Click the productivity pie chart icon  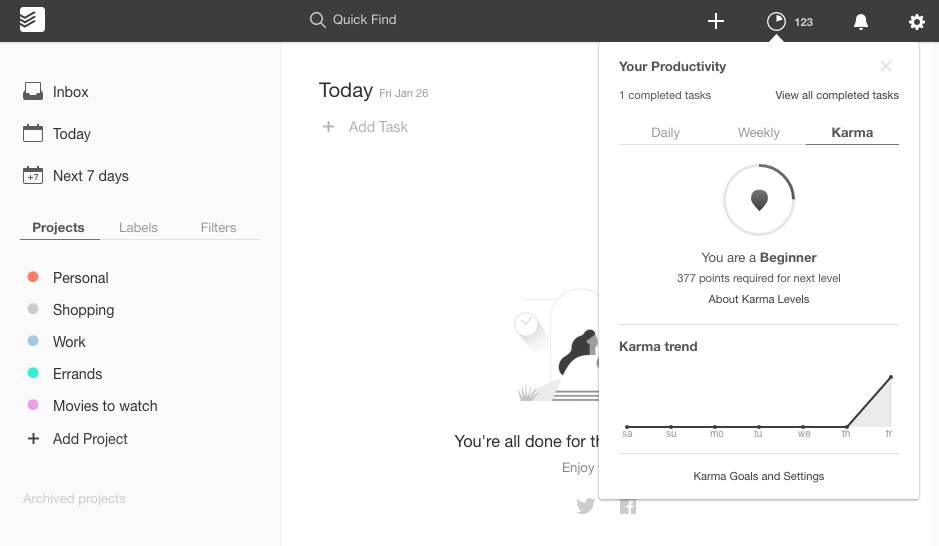tap(776, 22)
